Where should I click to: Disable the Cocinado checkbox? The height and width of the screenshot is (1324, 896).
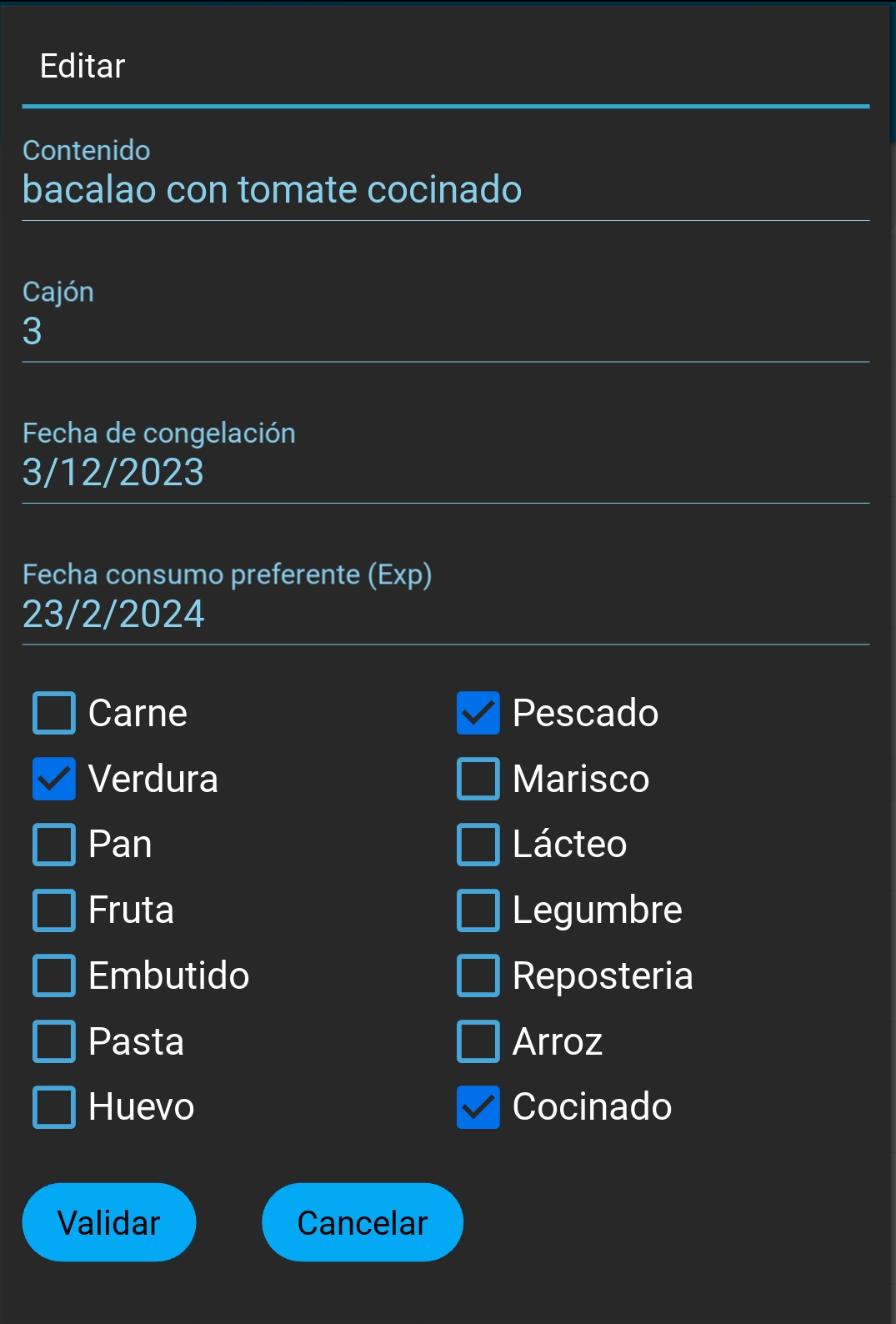pyautogui.click(x=478, y=1106)
